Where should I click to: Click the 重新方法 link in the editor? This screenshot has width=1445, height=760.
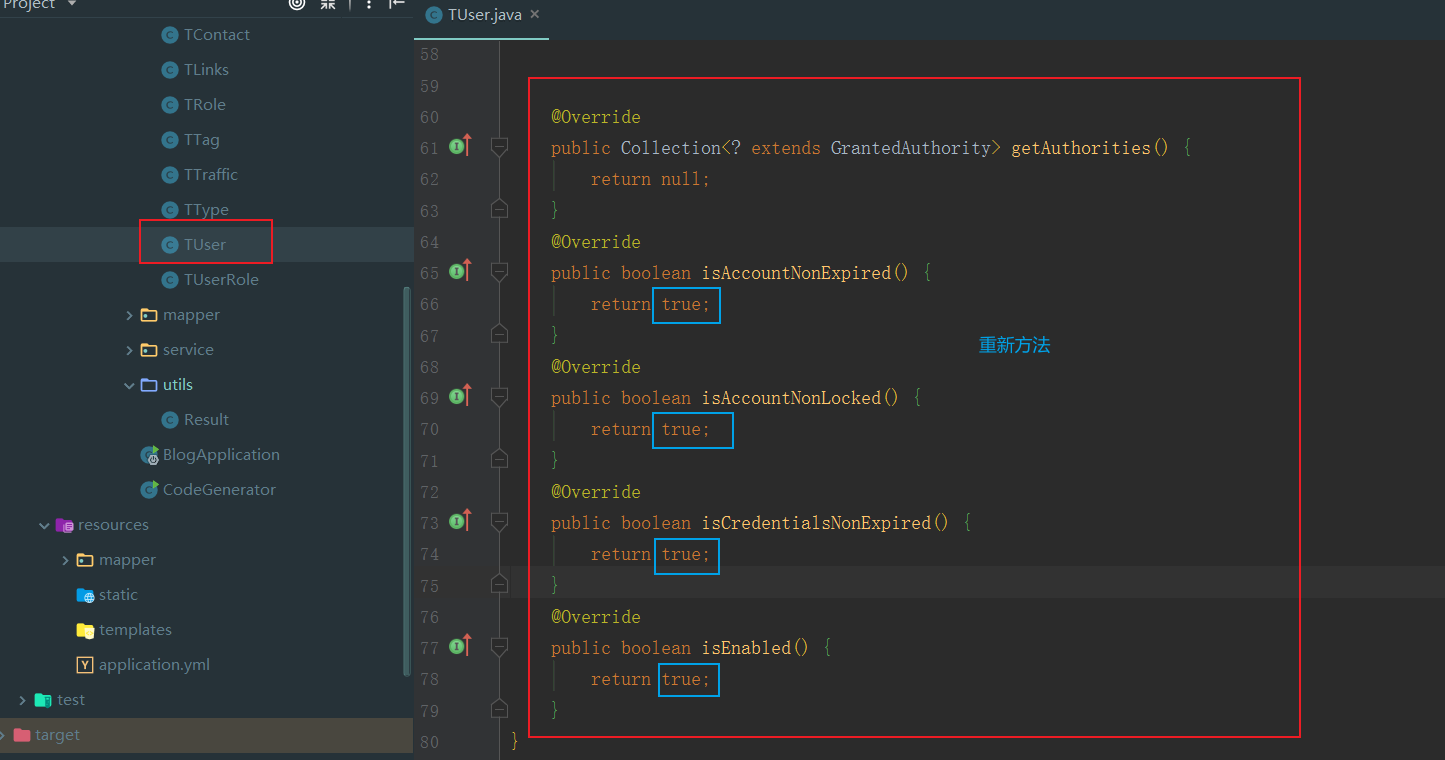click(1014, 344)
